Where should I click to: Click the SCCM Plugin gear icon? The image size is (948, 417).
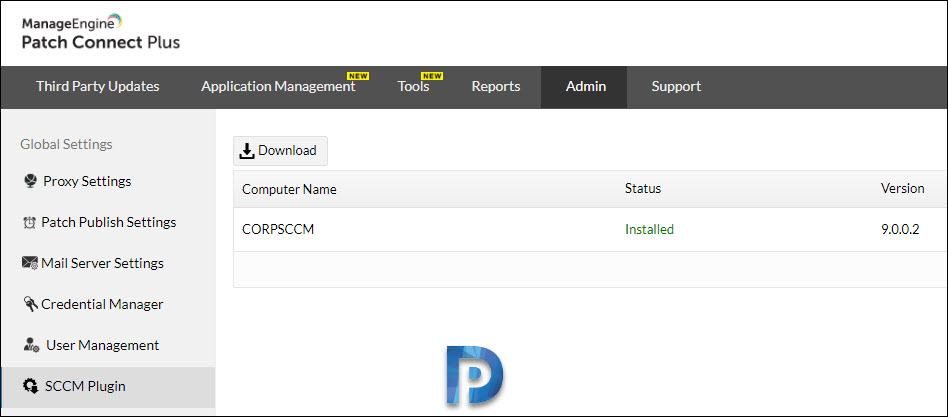coord(30,386)
